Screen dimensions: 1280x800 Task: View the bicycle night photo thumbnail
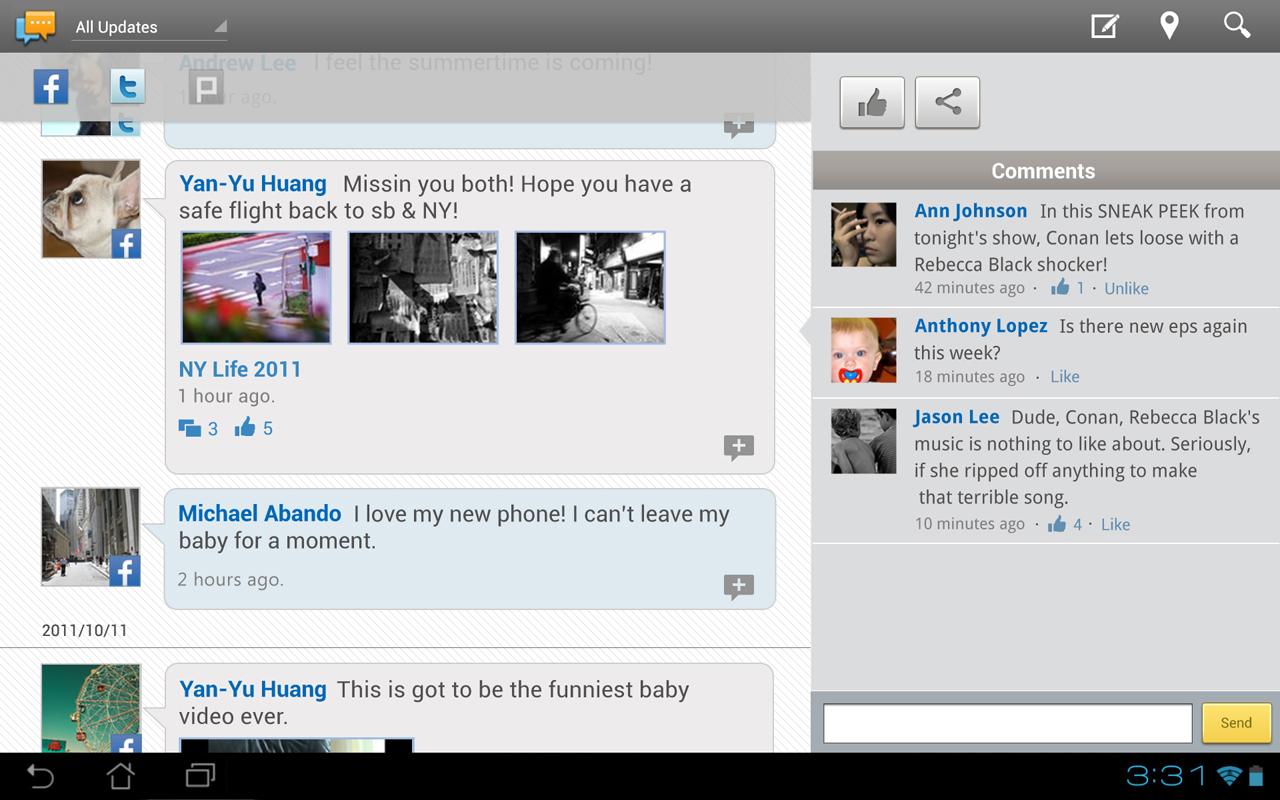pos(590,288)
